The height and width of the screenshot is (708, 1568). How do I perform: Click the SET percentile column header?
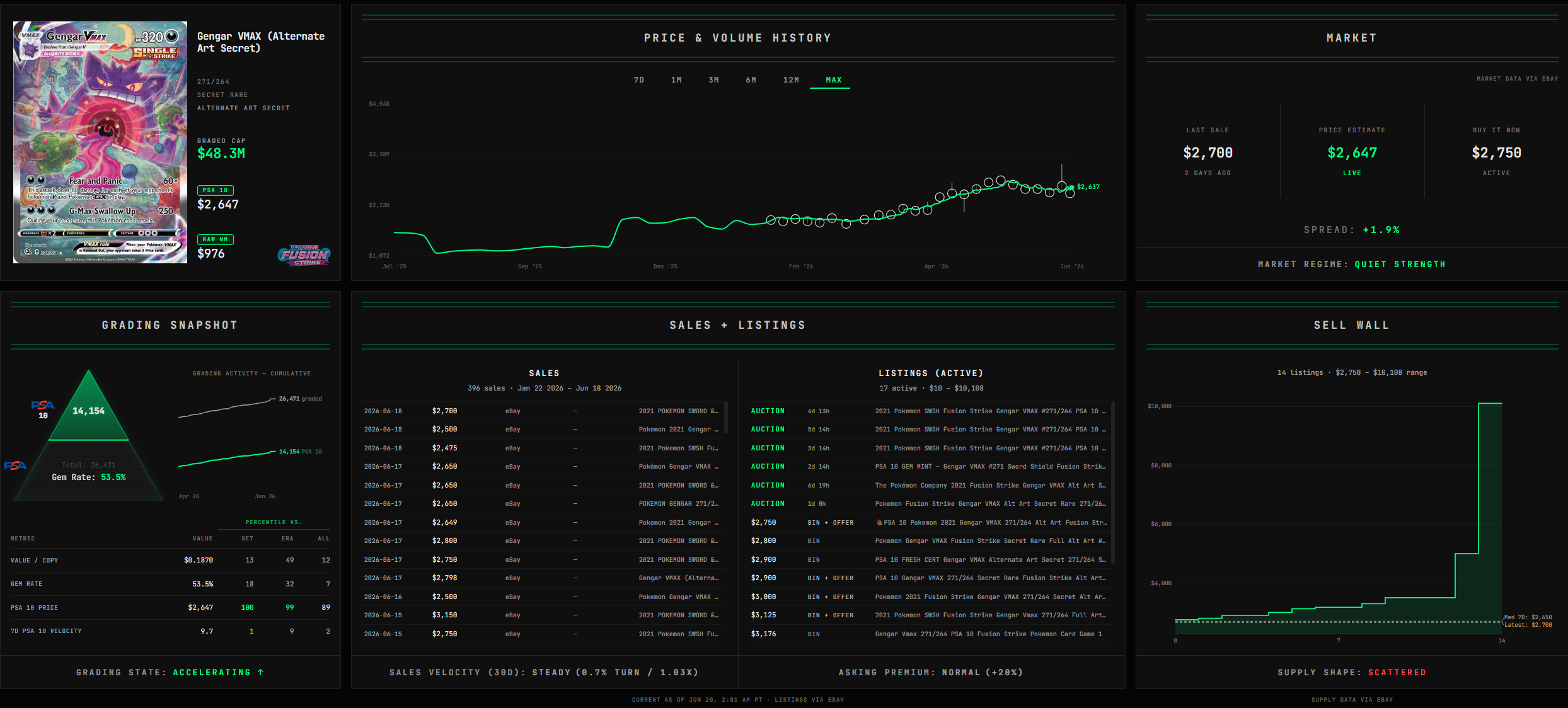(247, 539)
